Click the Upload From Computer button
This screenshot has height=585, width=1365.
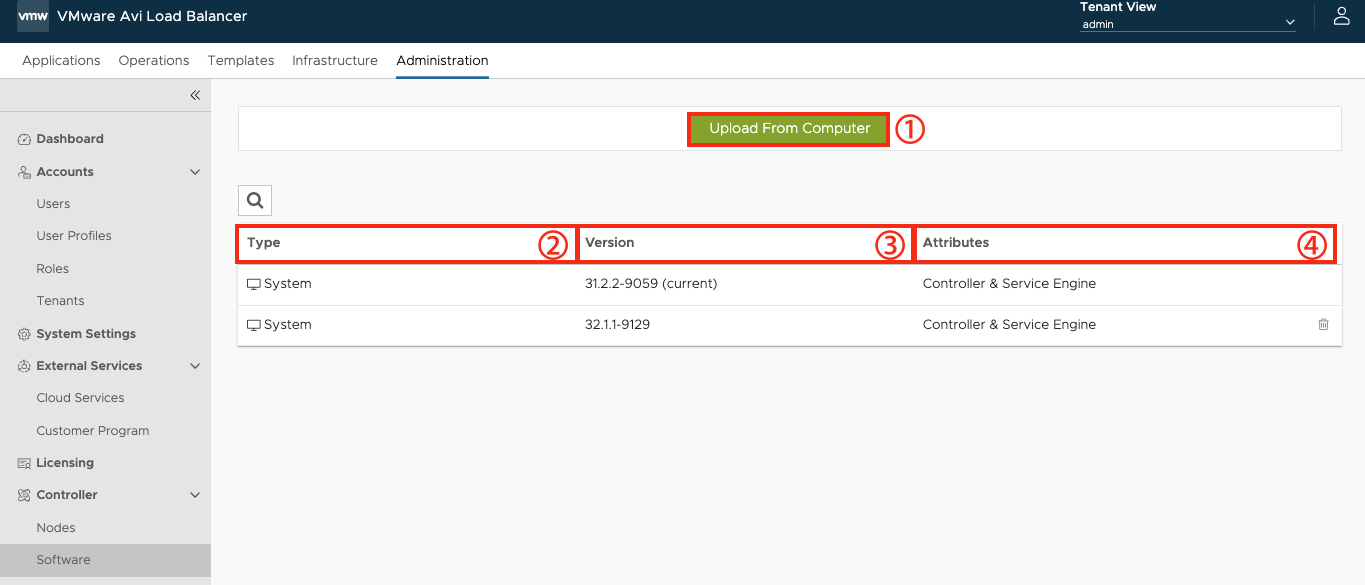[789, 128]
